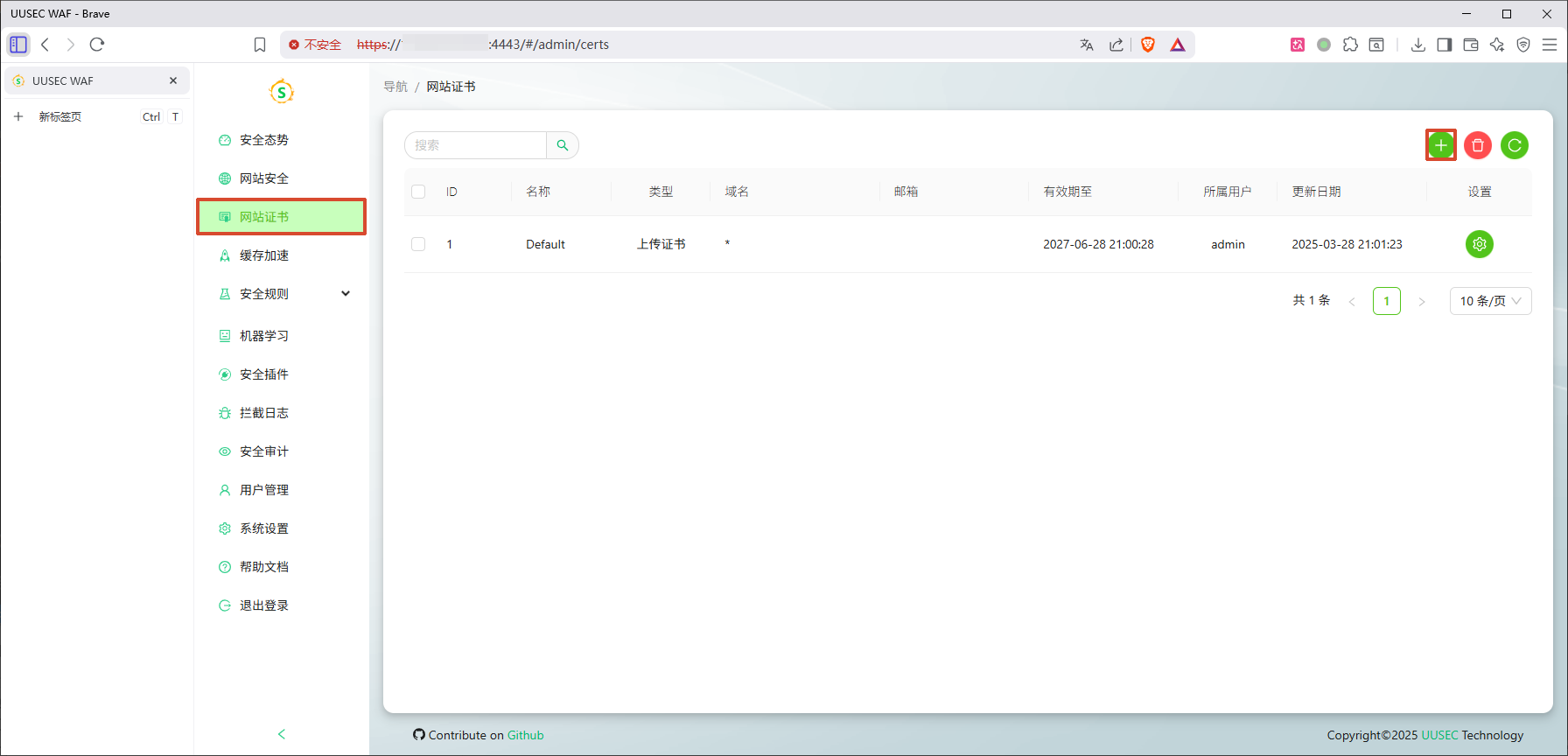The height and width of the screenshot is (756, 1568).
Task: Click the 有效期至 column header
Action: pyautogui.click(x=1067, y=192)
